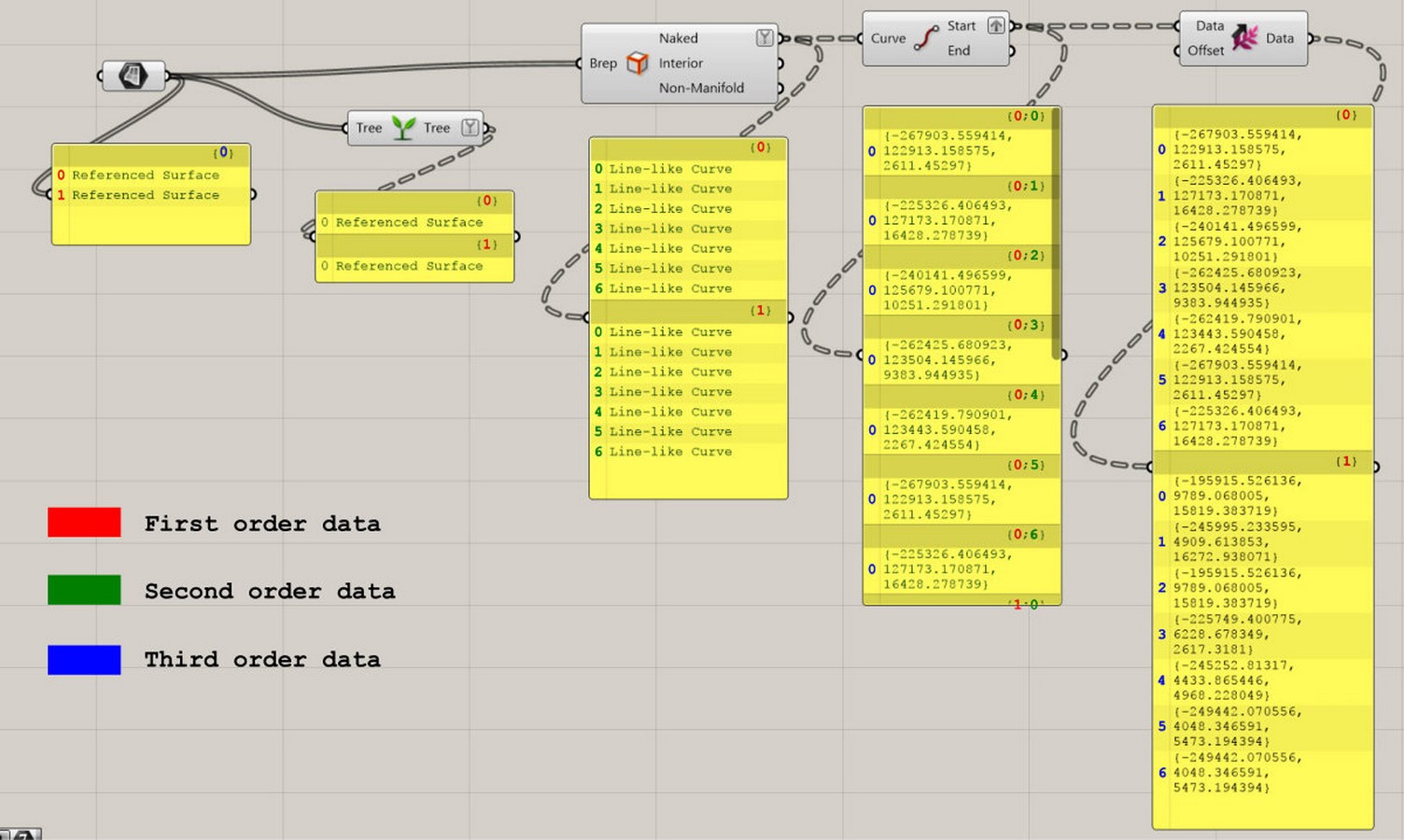Screen dimensions: 1404x840
Task: Select branch {1} header in curve panel
Action: click(689, 311)
